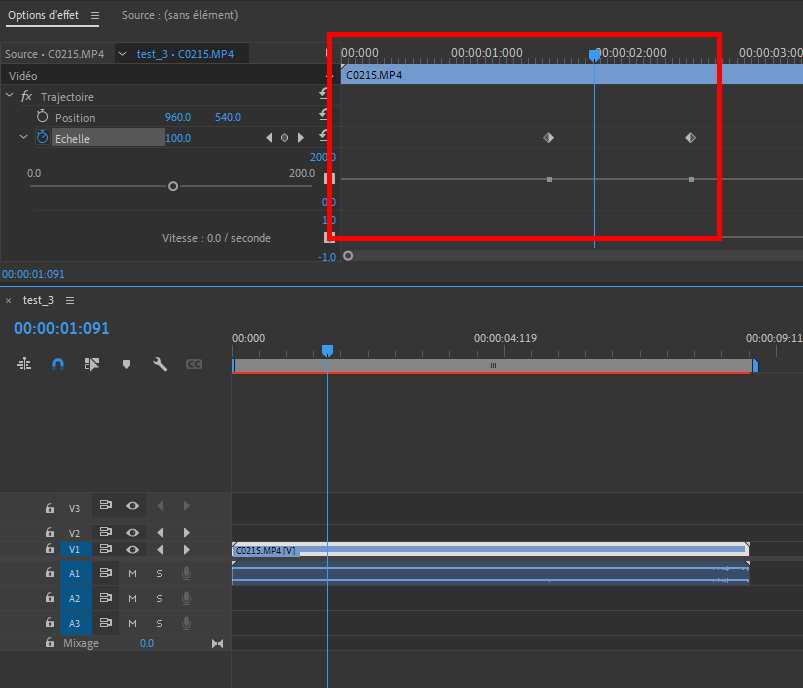803x688 pixels.
Task: Toggle Linked Selection in timeline
Action: 92,364
